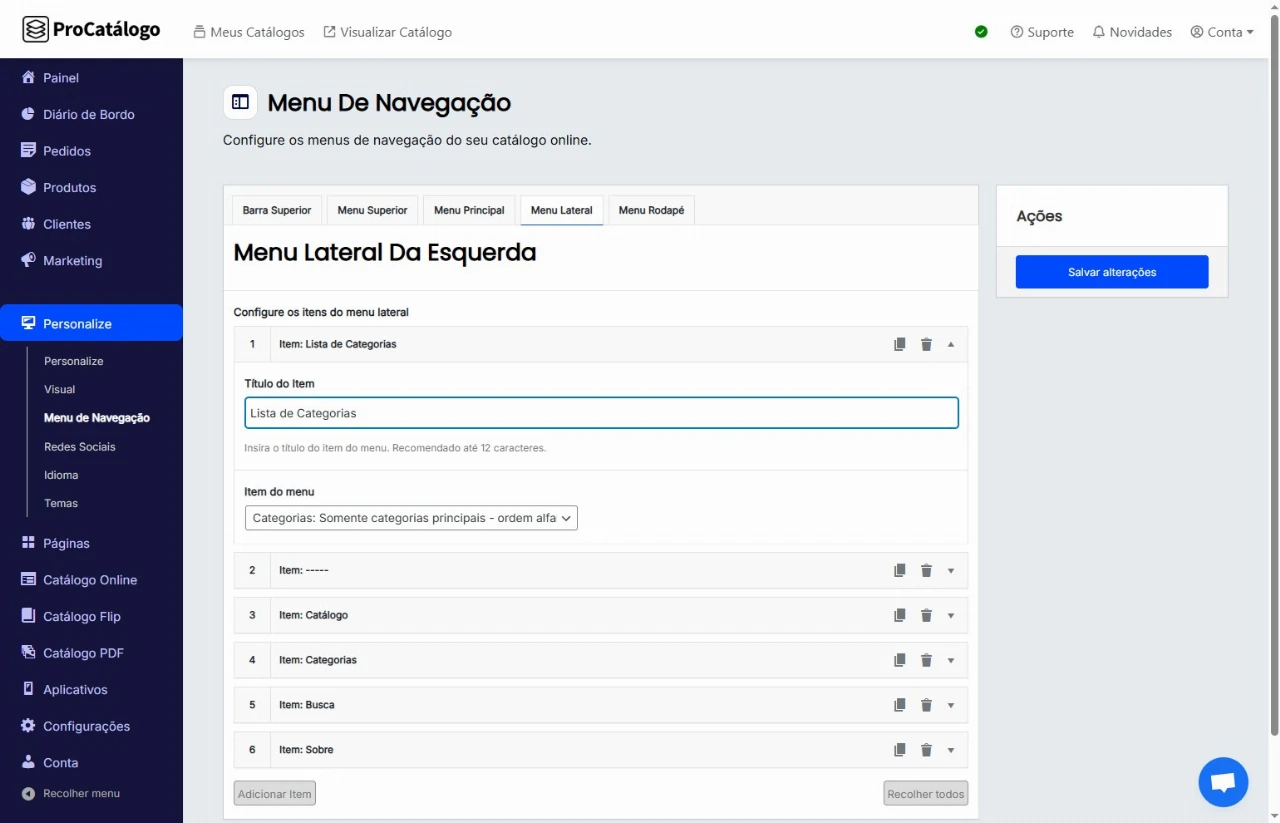Screen dimensions: 1280x823
Task: Delete the Sobre menu item
Action: pyautogui.click(x=926, y=750)
